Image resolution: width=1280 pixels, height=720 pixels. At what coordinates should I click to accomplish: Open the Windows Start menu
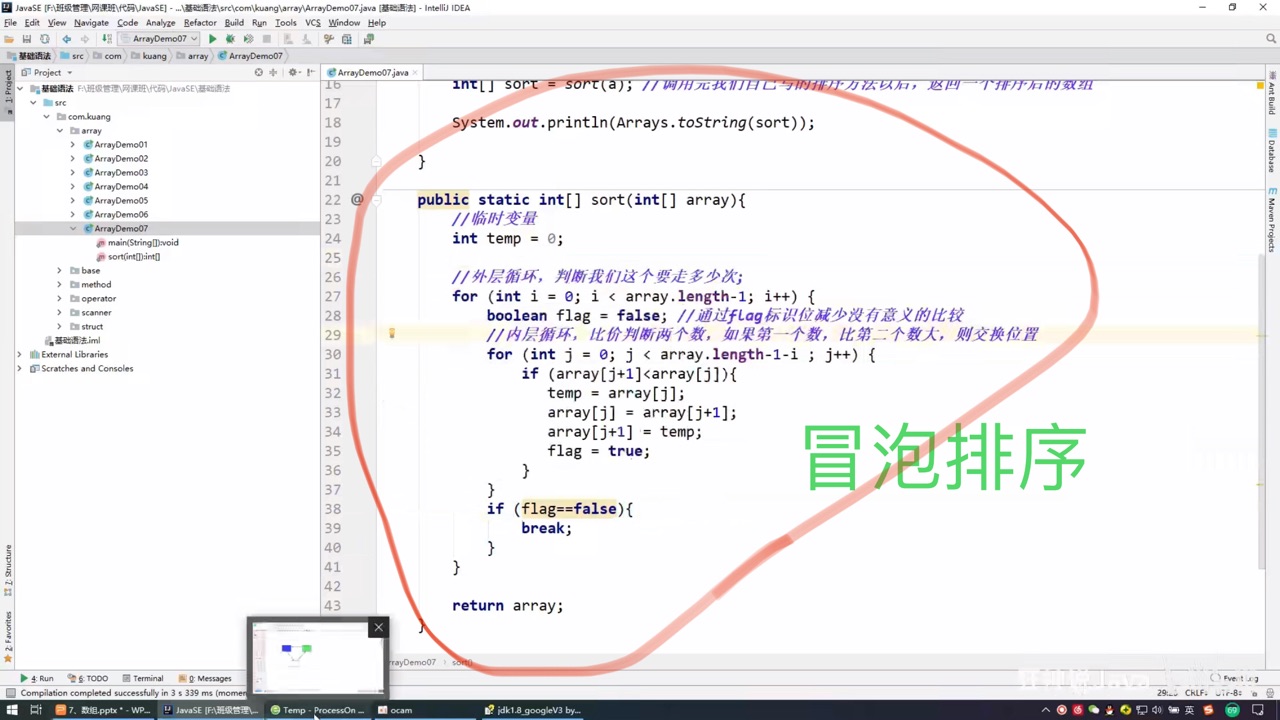click(12, 710)
